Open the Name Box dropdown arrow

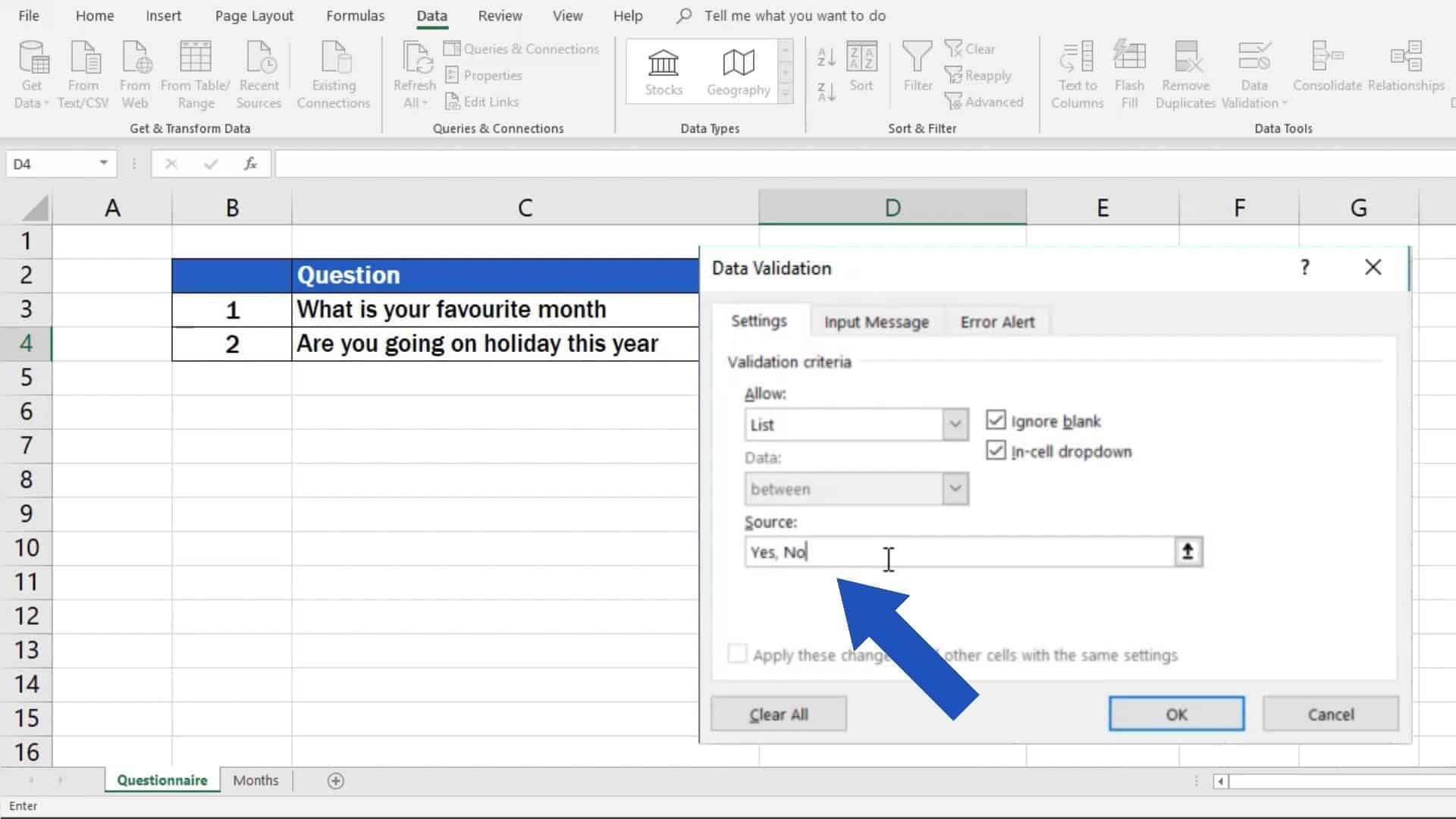pyautogui.click(x=104, y=163)
